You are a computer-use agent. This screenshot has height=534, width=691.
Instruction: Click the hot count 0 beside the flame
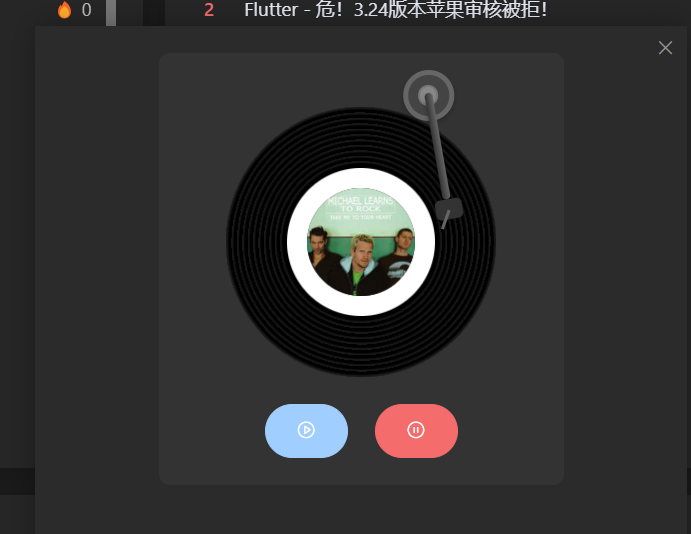pos(86,10)
